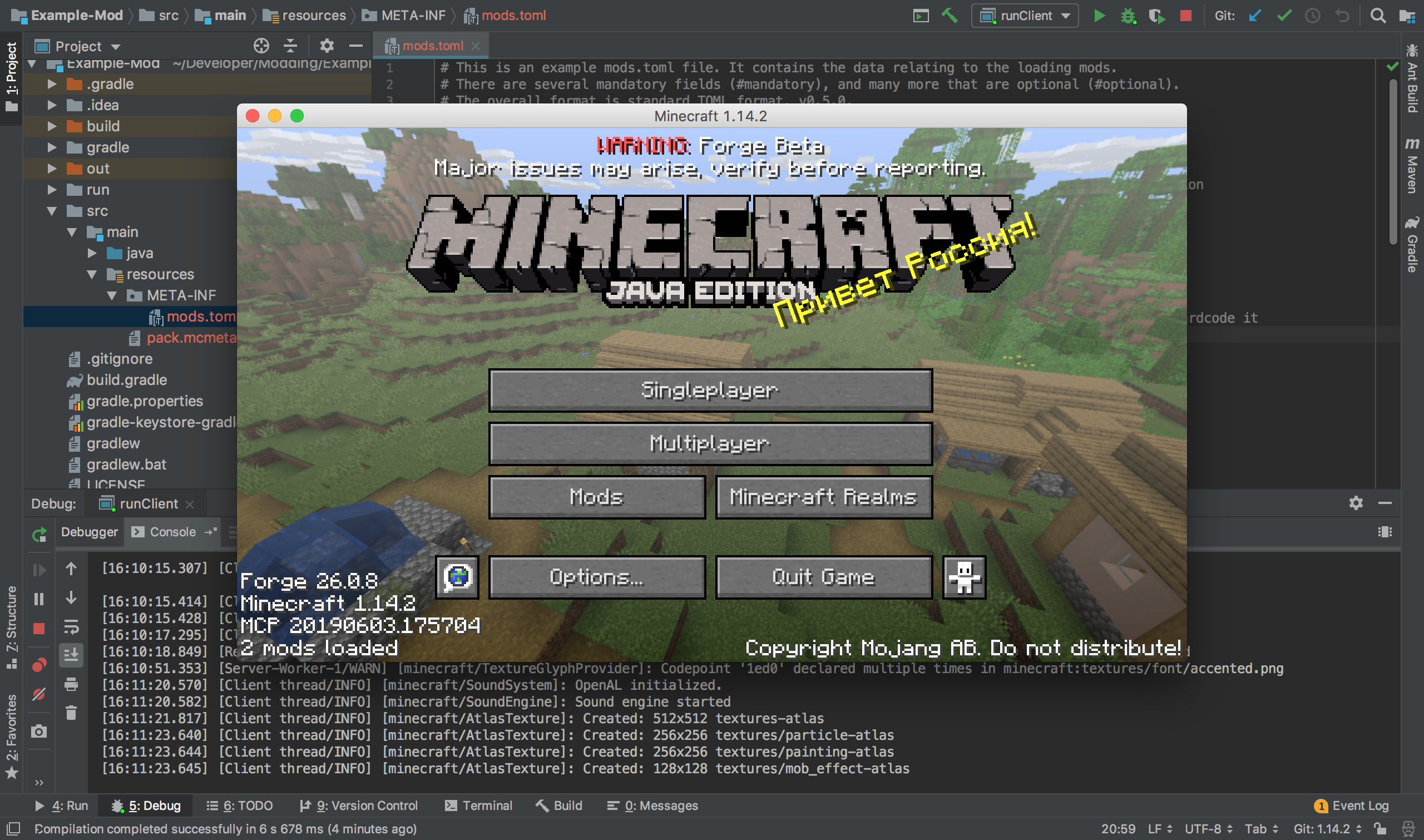This screenshot has width=1424, height=840.
Task: Click the Git commit checkmark icon
Action: tap(1284, 16)
